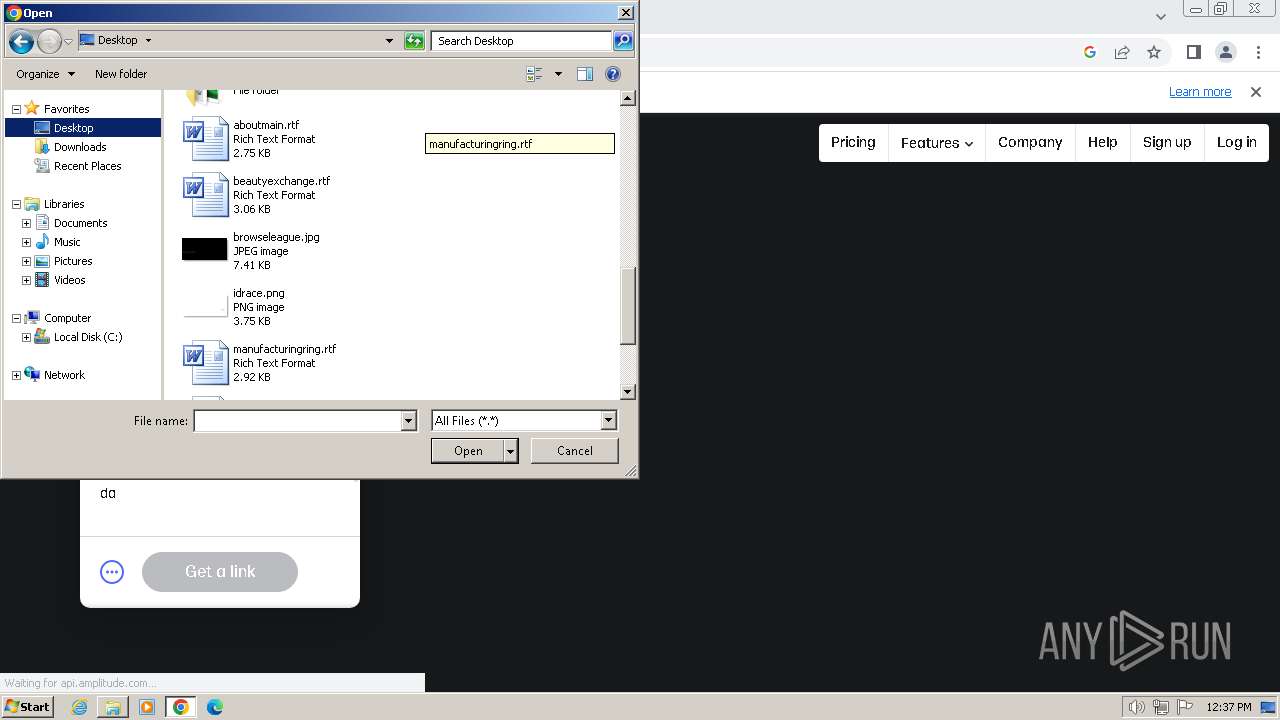Click the volume icon in system tray
The height and width of the screenshot is (720, 1280).
click(1137, 707)
